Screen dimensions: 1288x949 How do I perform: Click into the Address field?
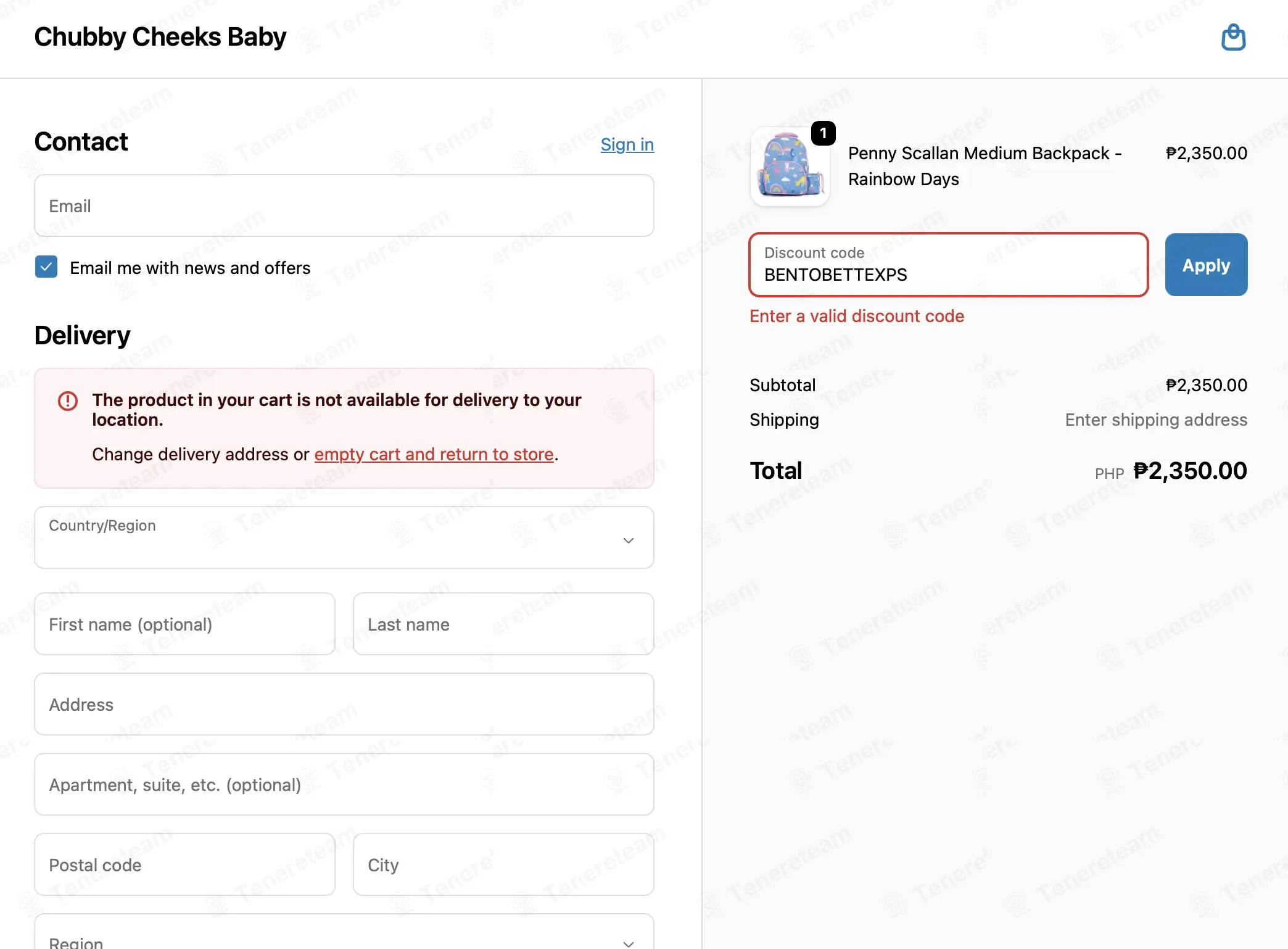pyautogui.click(x=344, y=704)
